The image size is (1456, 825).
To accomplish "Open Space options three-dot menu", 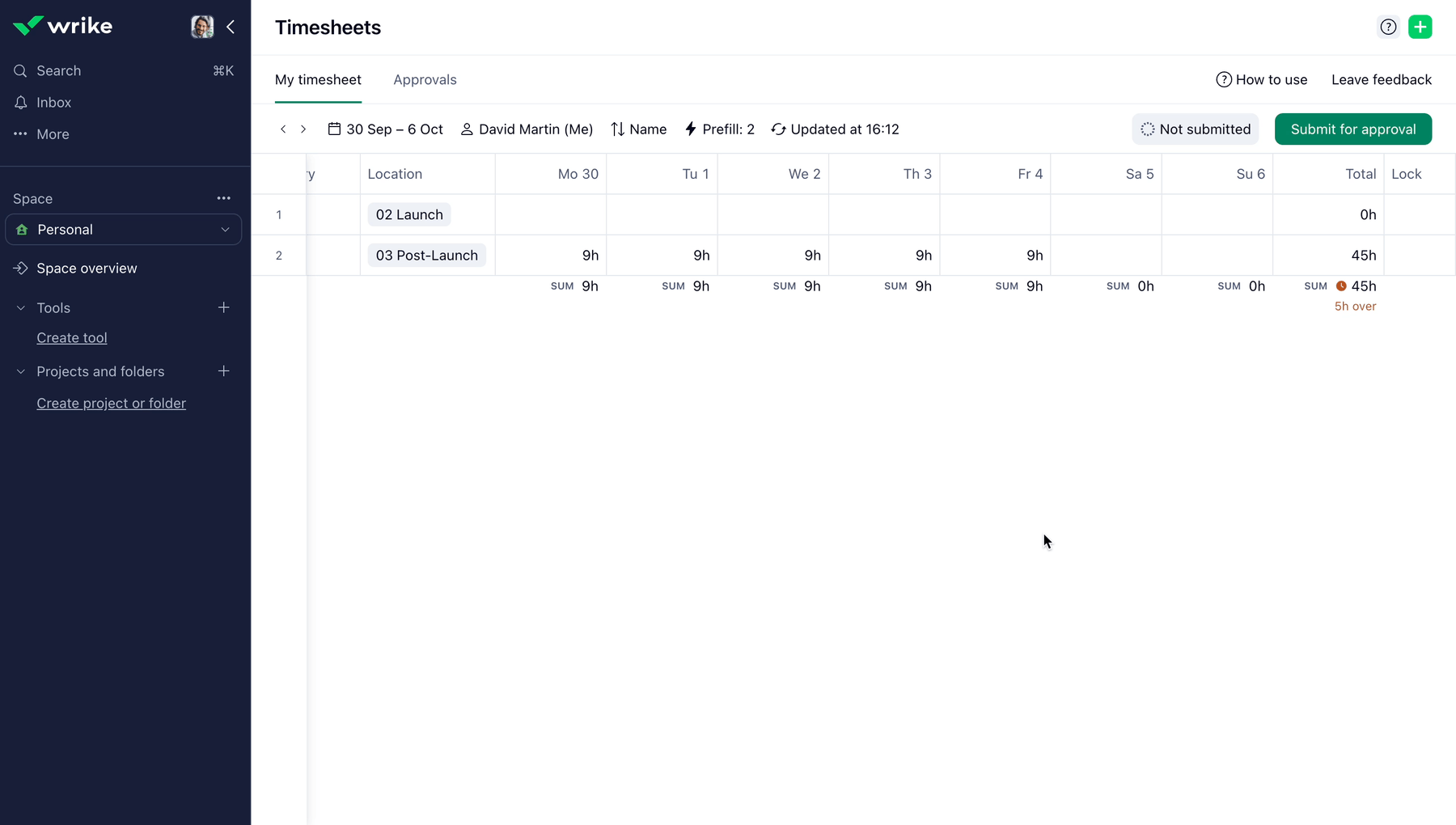I will (224, 198).
